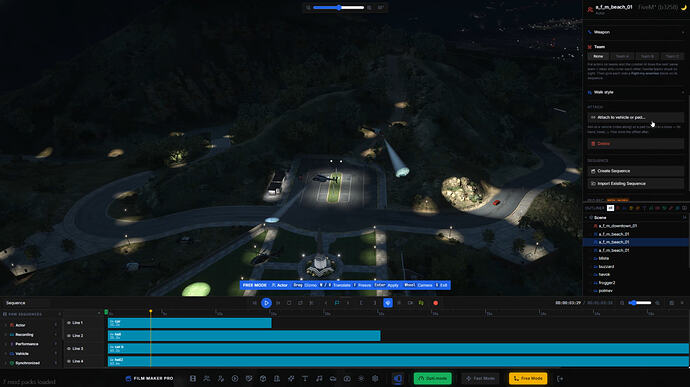Screen dimensions: 690x387
Task: Select the third team option
Action: pos(647,56)
